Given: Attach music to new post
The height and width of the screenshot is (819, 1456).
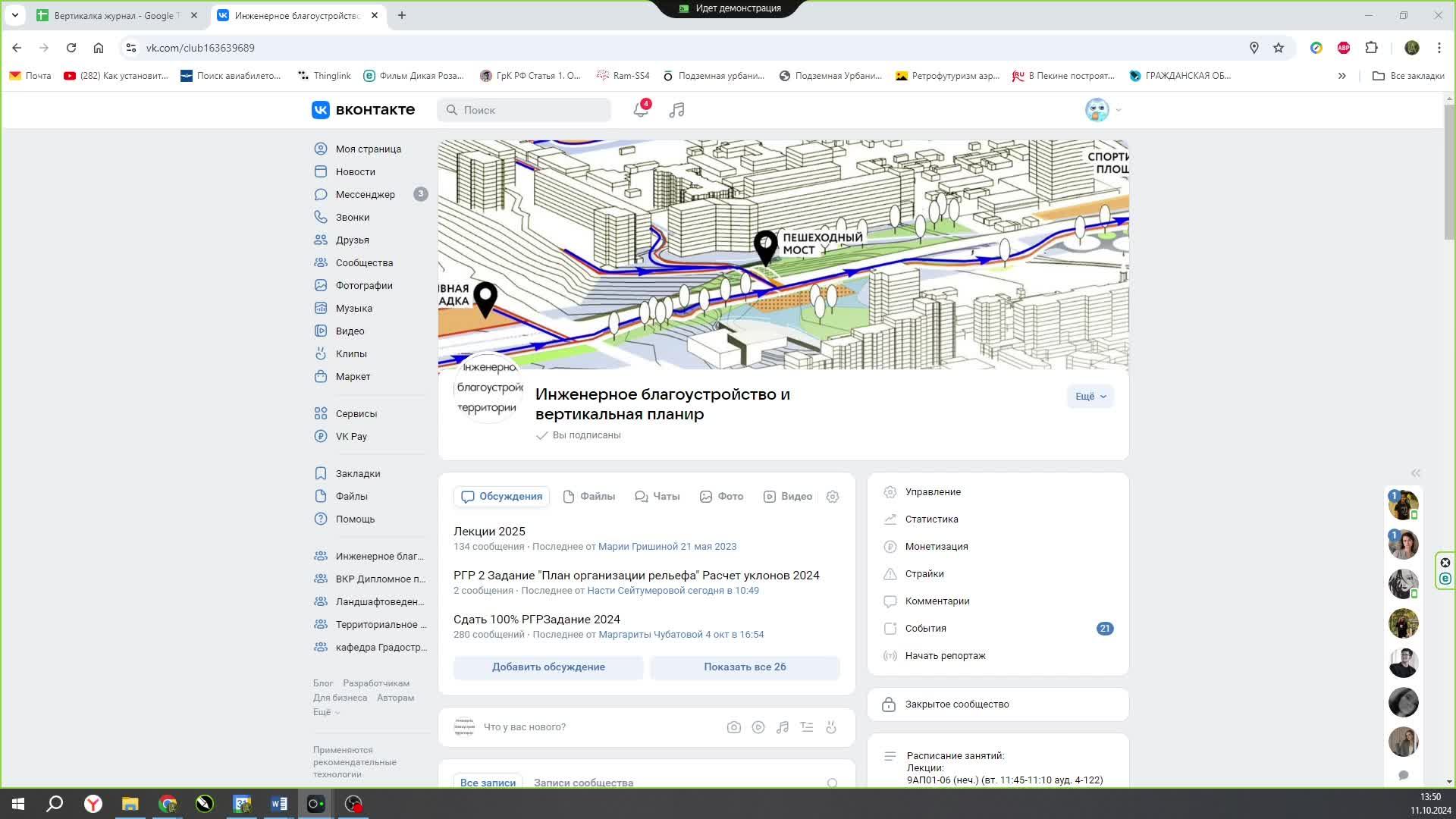Looking at the screenshot, I should tap(782, 727).
